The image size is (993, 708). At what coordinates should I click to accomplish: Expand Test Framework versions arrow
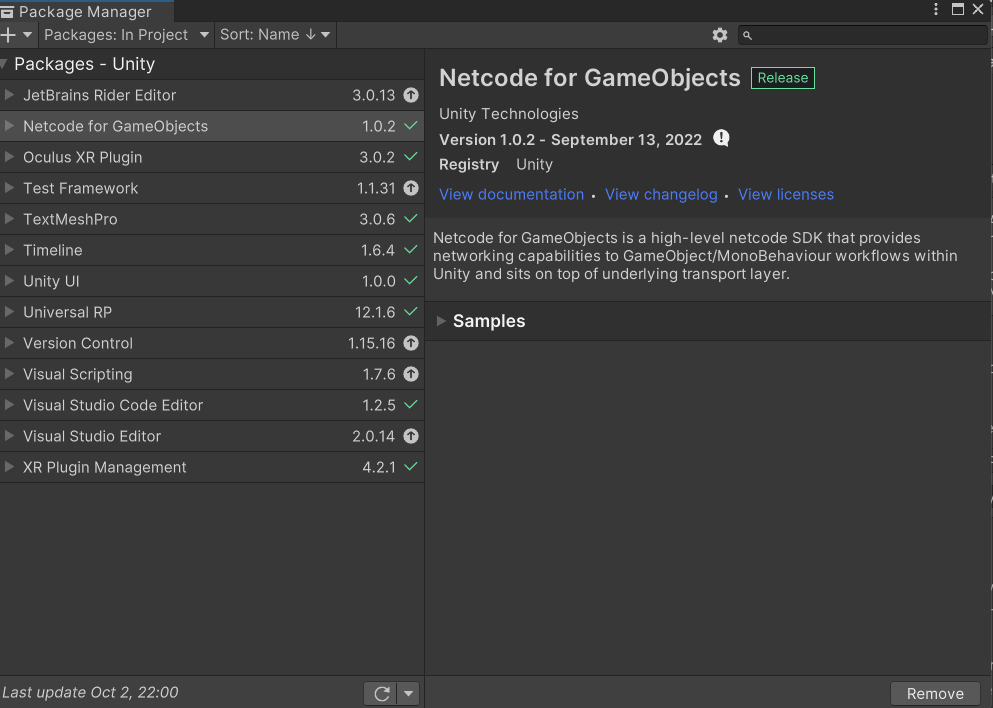pyautogui.click(x=9, y=188)
